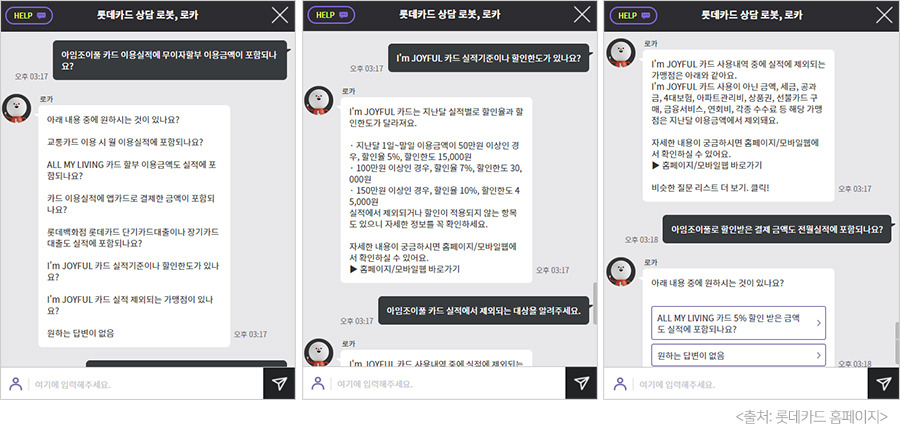This screenshot has height=435, width=900.
Task: Close the chat containing the 무이자할부 question
Action: (x=280, y=15)
